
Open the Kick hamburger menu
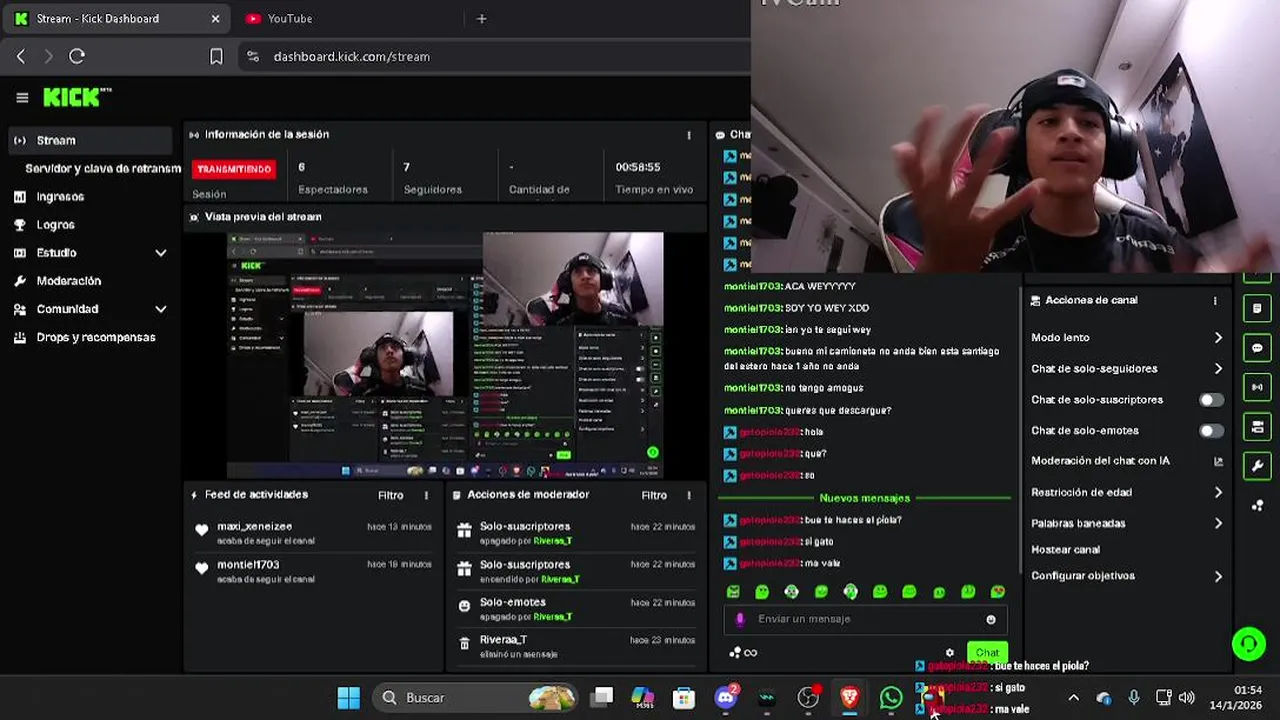point(22,97)
